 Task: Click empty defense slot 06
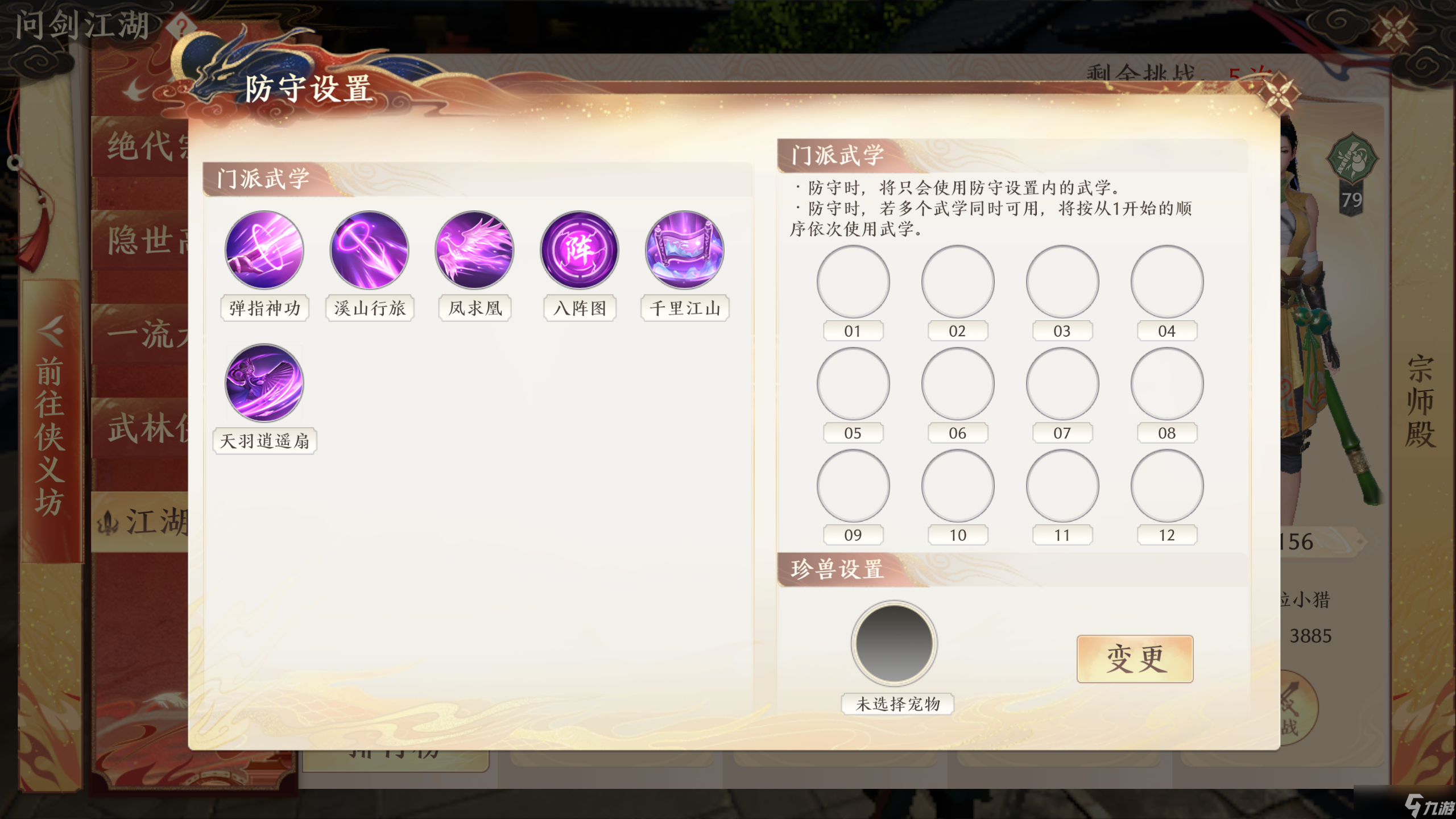958,384
